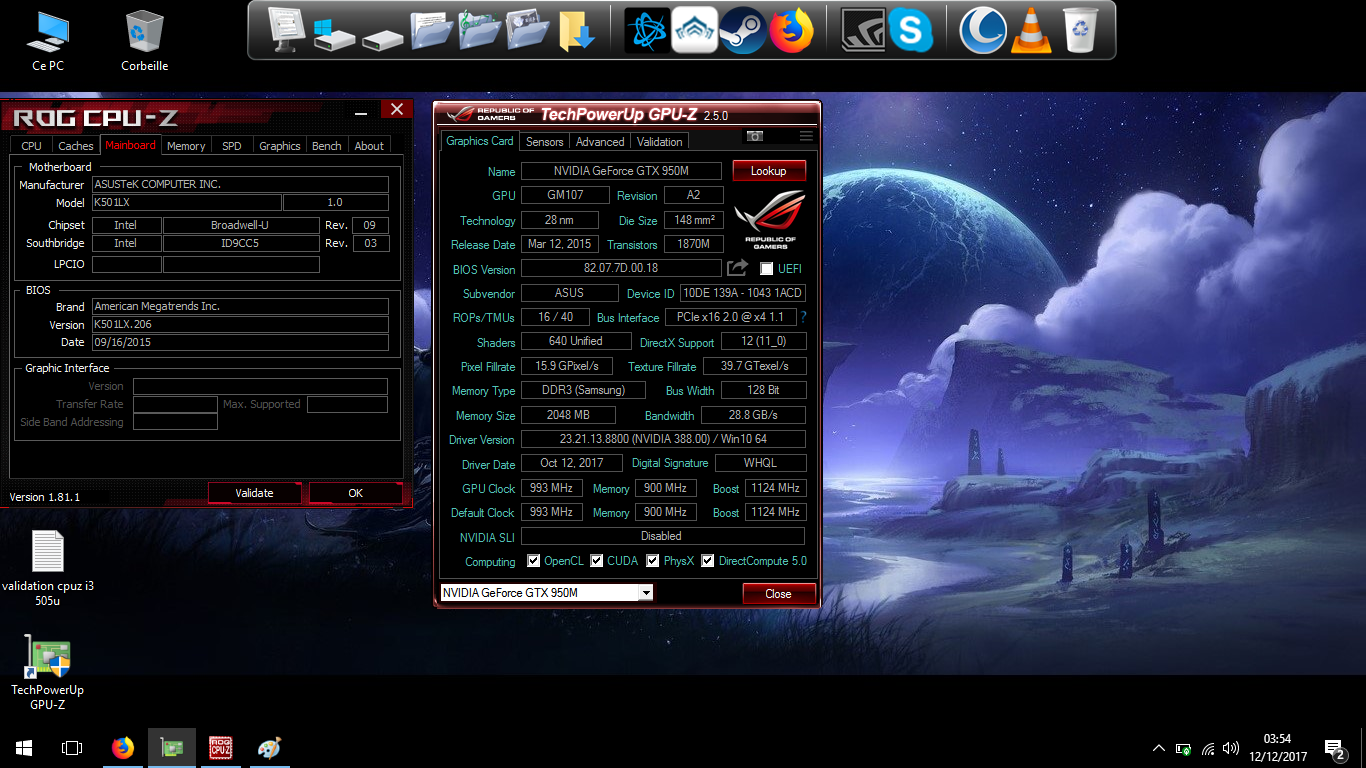The width and height of the screenshot is (1366, 768).
Task: Click the motherboard model field K501LX
Action: pos(187,203)
